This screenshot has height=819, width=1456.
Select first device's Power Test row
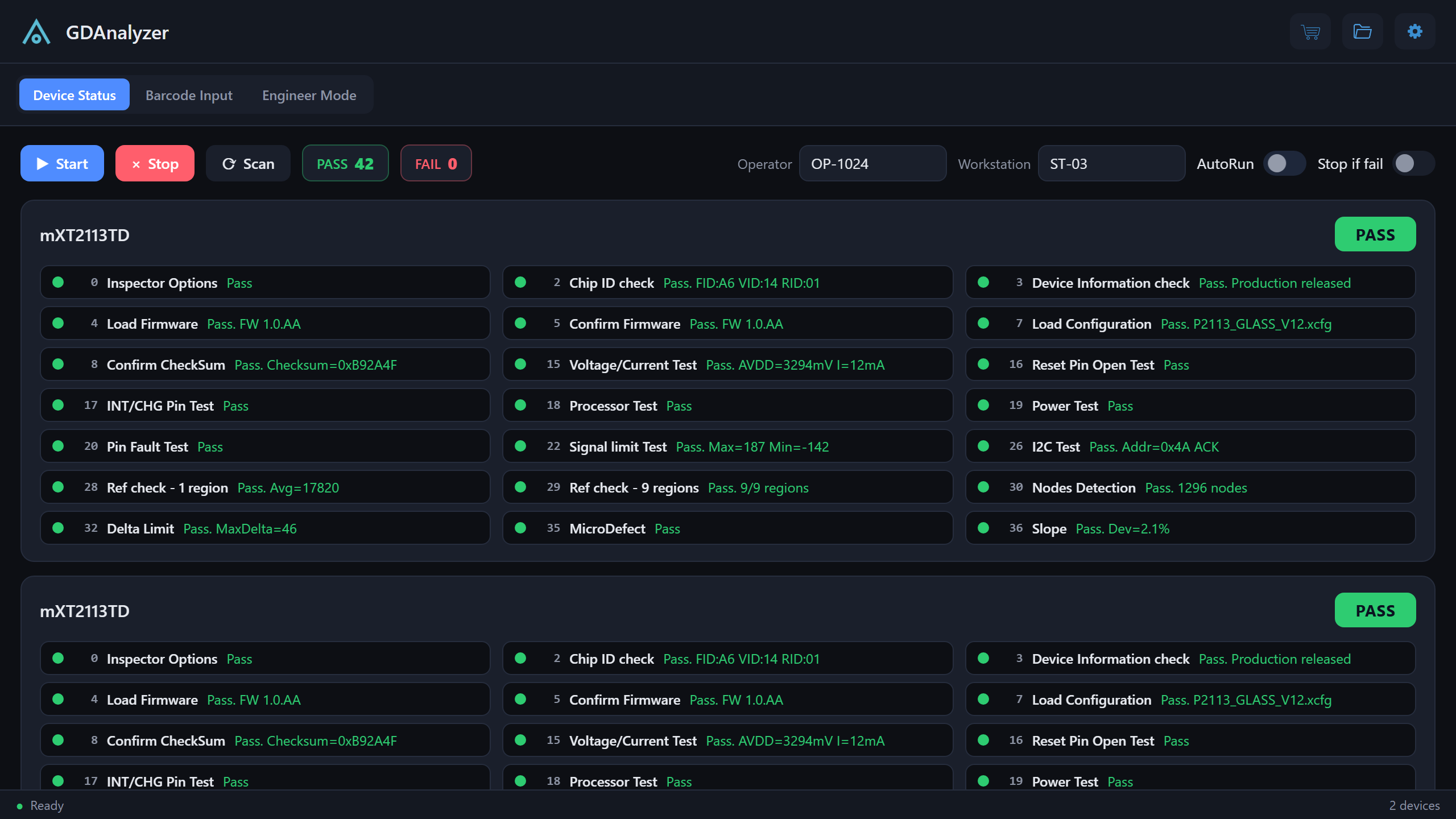(x=1190, y=406)
